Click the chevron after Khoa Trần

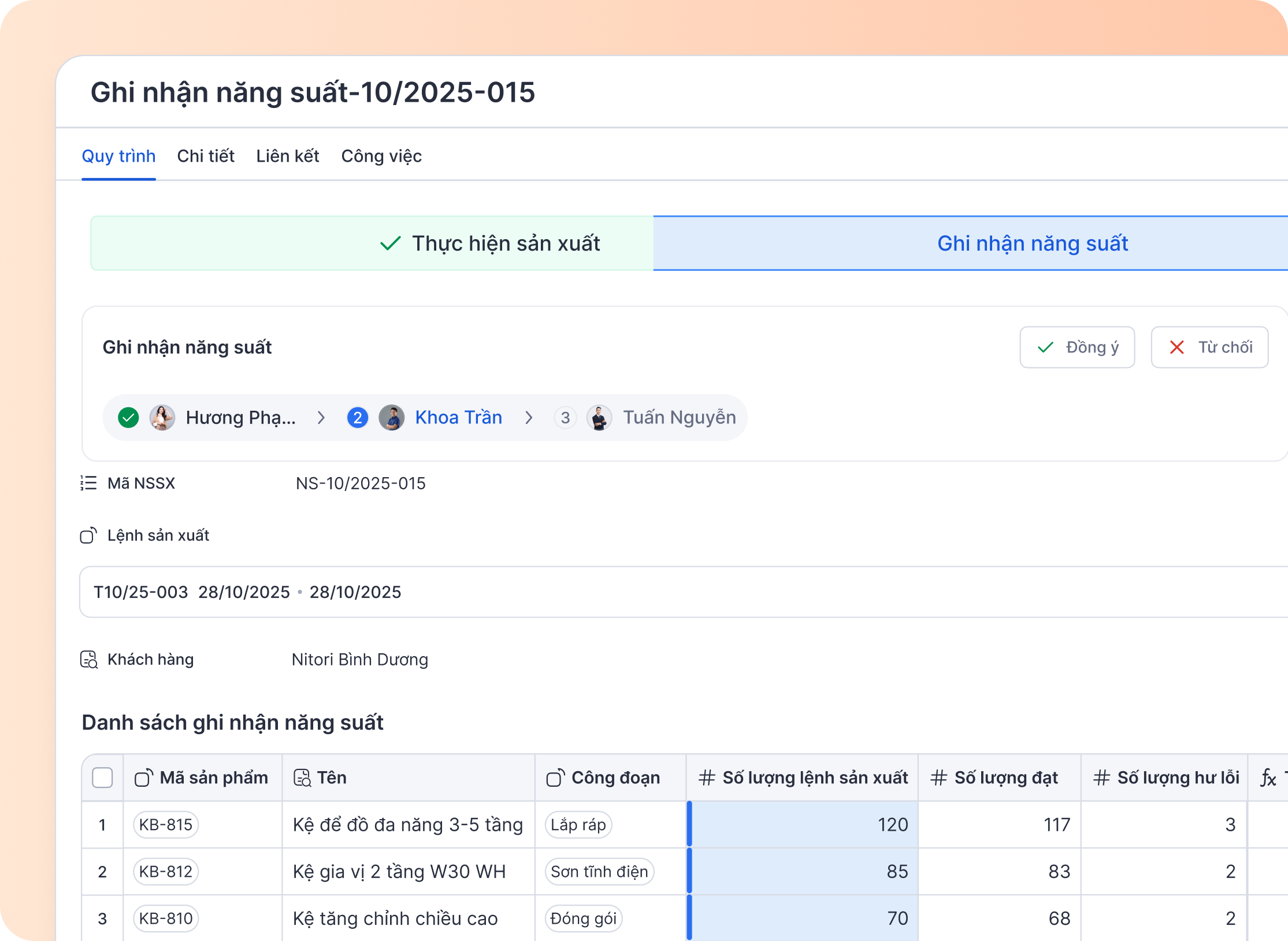[529, 418]
